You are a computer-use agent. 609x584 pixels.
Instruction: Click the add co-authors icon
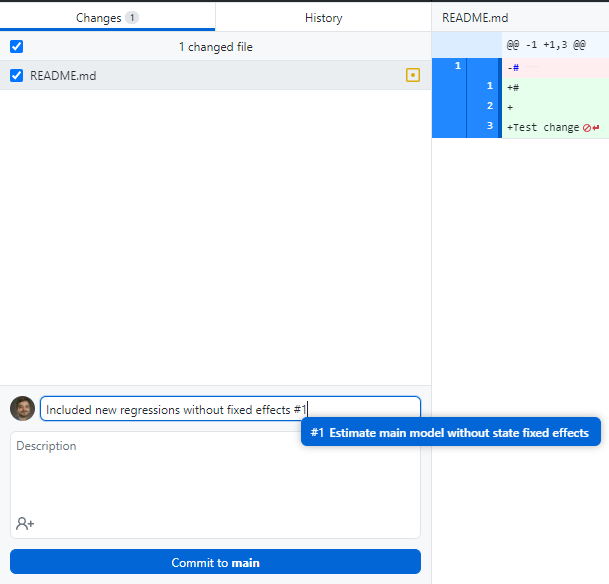click(25, 523)
